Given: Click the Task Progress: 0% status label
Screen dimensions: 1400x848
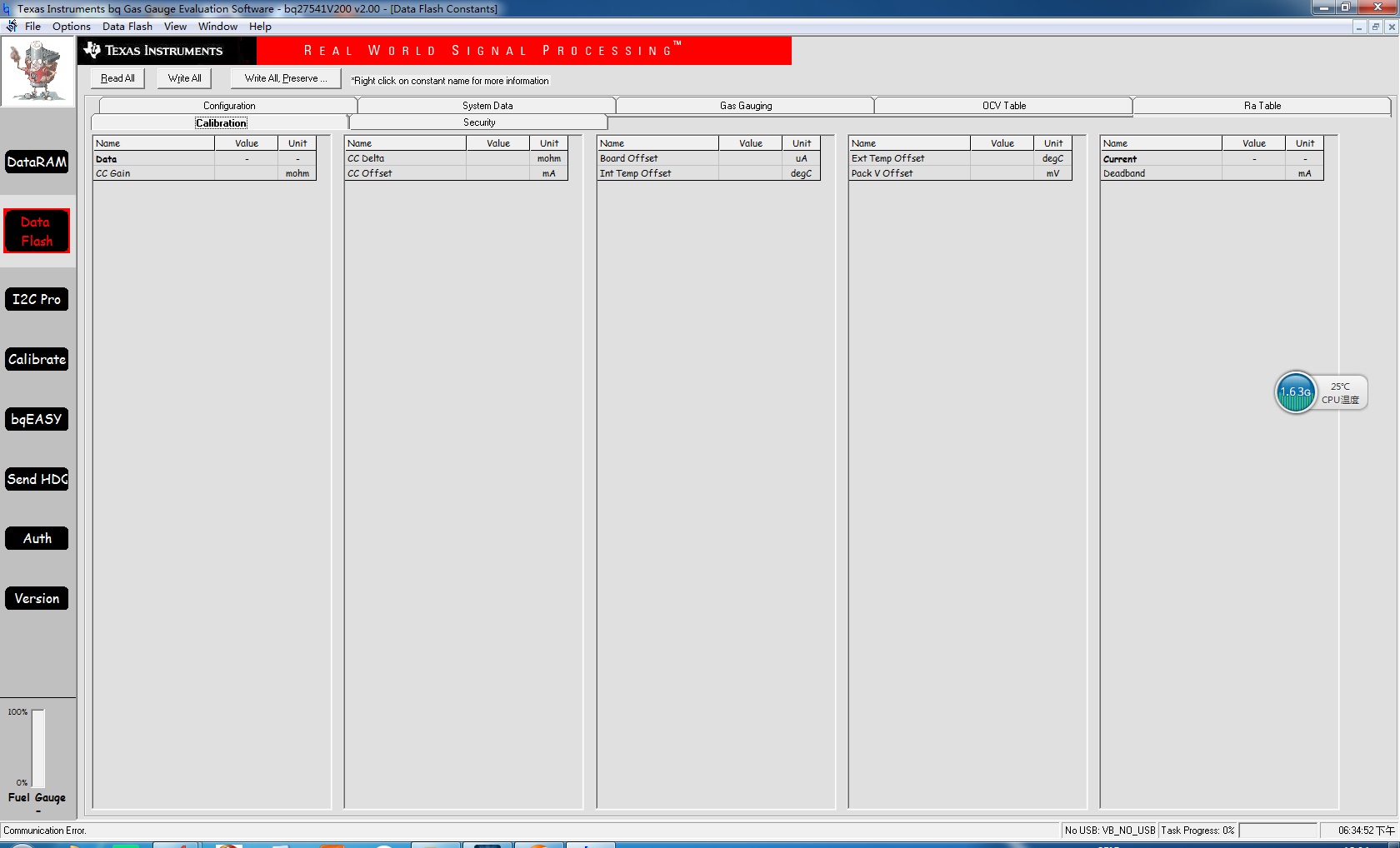Looking at the screenshot, I should pyautogui.click(x=1197, y=831).
